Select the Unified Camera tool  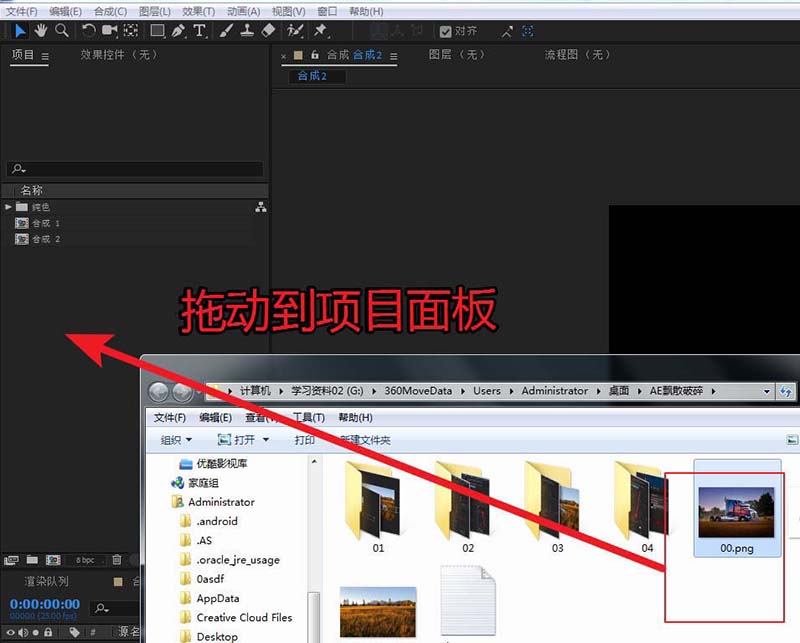pos(109,31)
